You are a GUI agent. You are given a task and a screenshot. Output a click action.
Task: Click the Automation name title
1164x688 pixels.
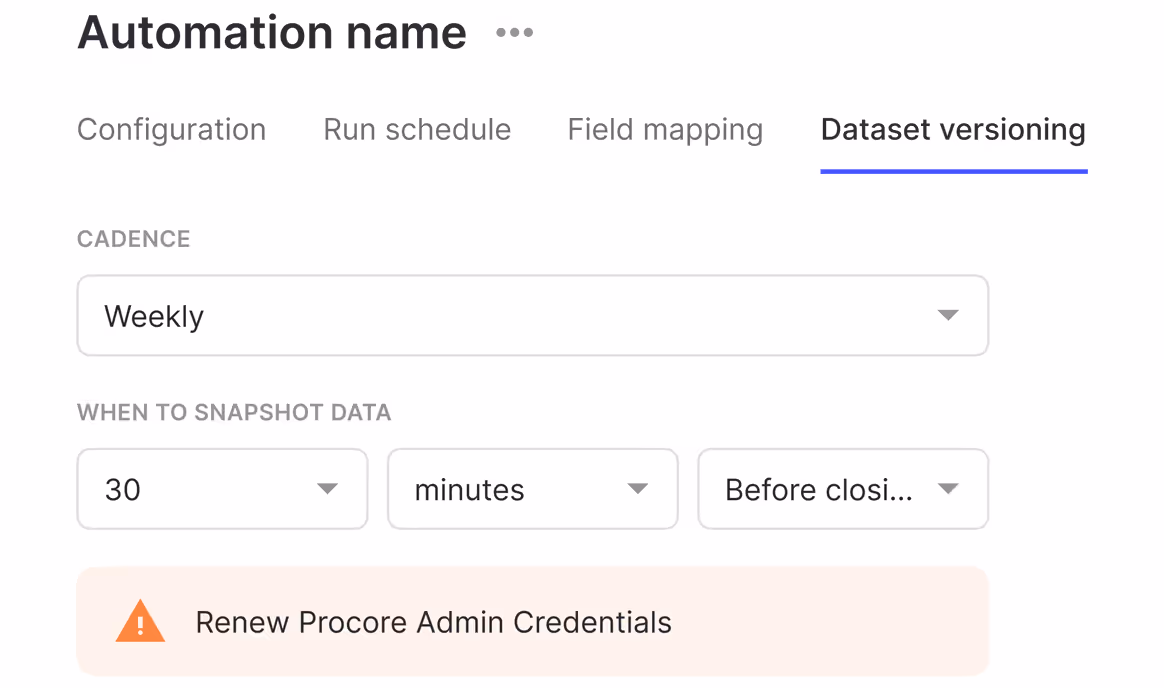click(272, 33)
